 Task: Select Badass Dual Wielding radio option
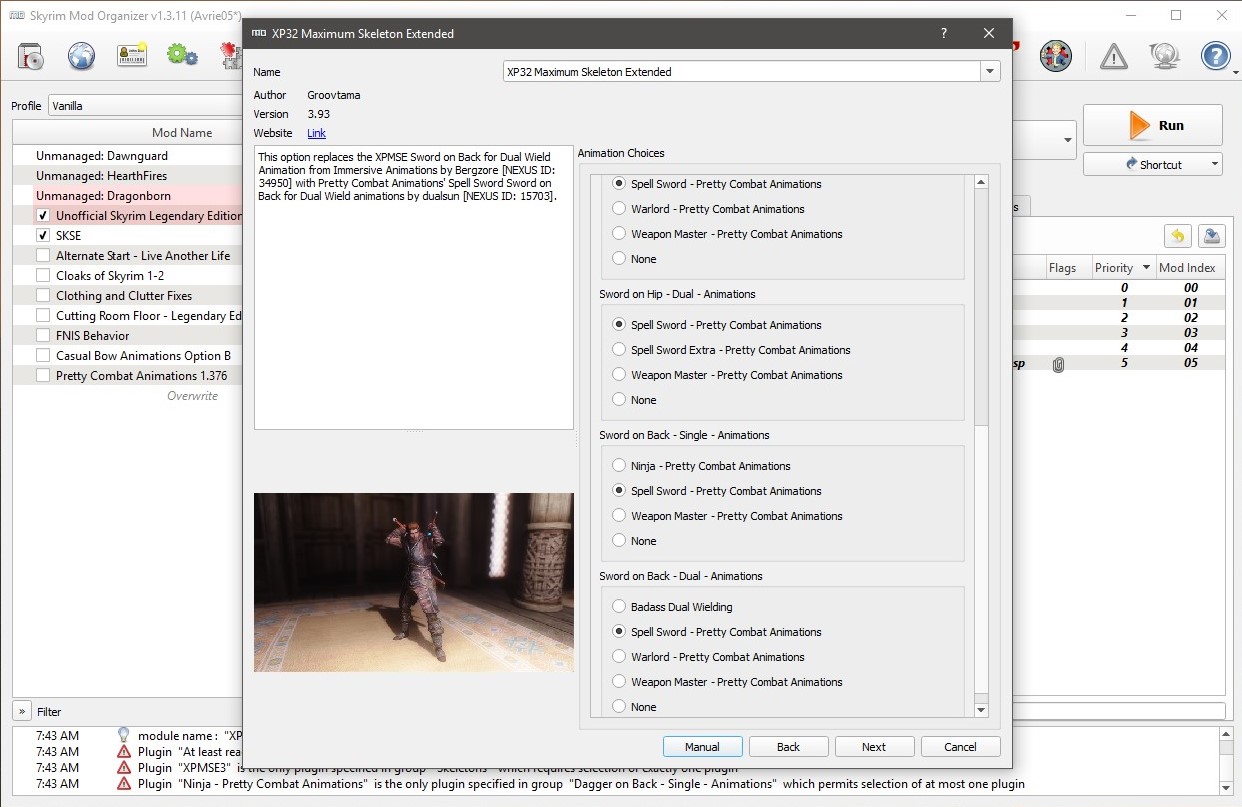click(x=619, y=607)
